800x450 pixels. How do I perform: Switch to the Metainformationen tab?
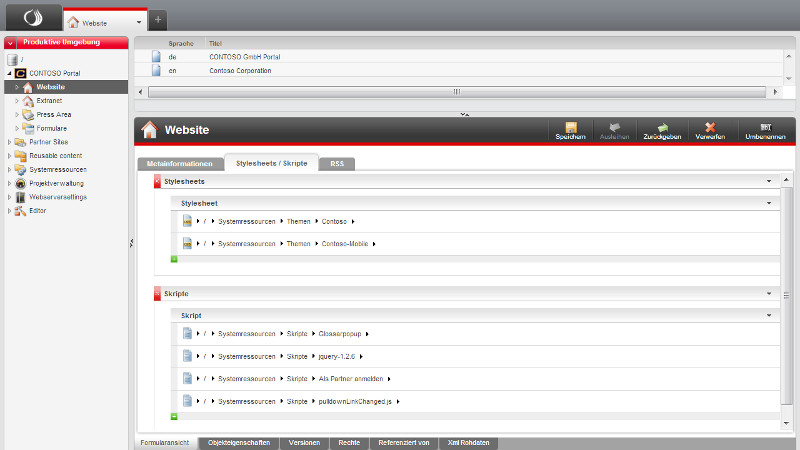178,163
